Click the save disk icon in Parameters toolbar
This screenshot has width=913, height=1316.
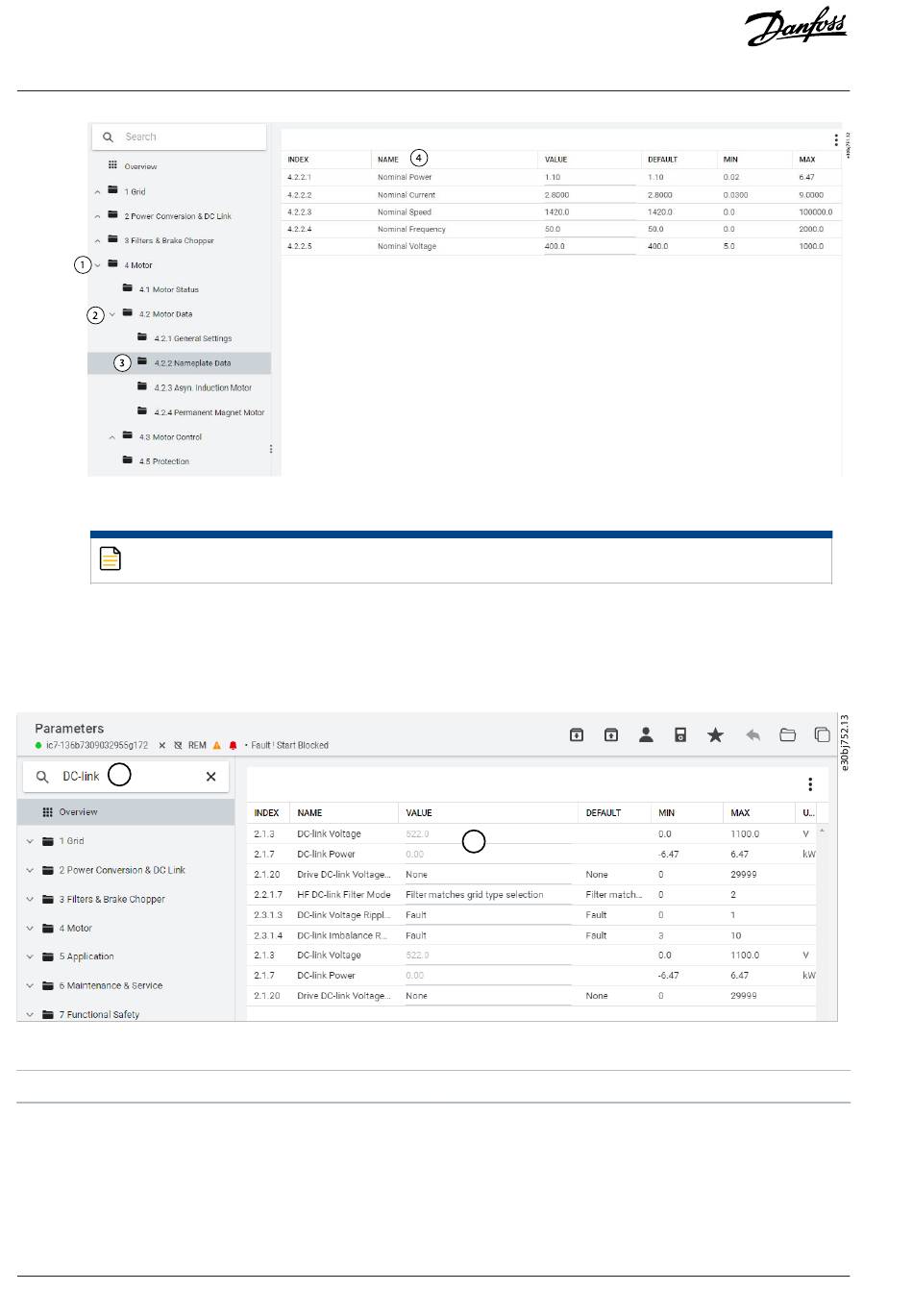[x=680, y=735]
